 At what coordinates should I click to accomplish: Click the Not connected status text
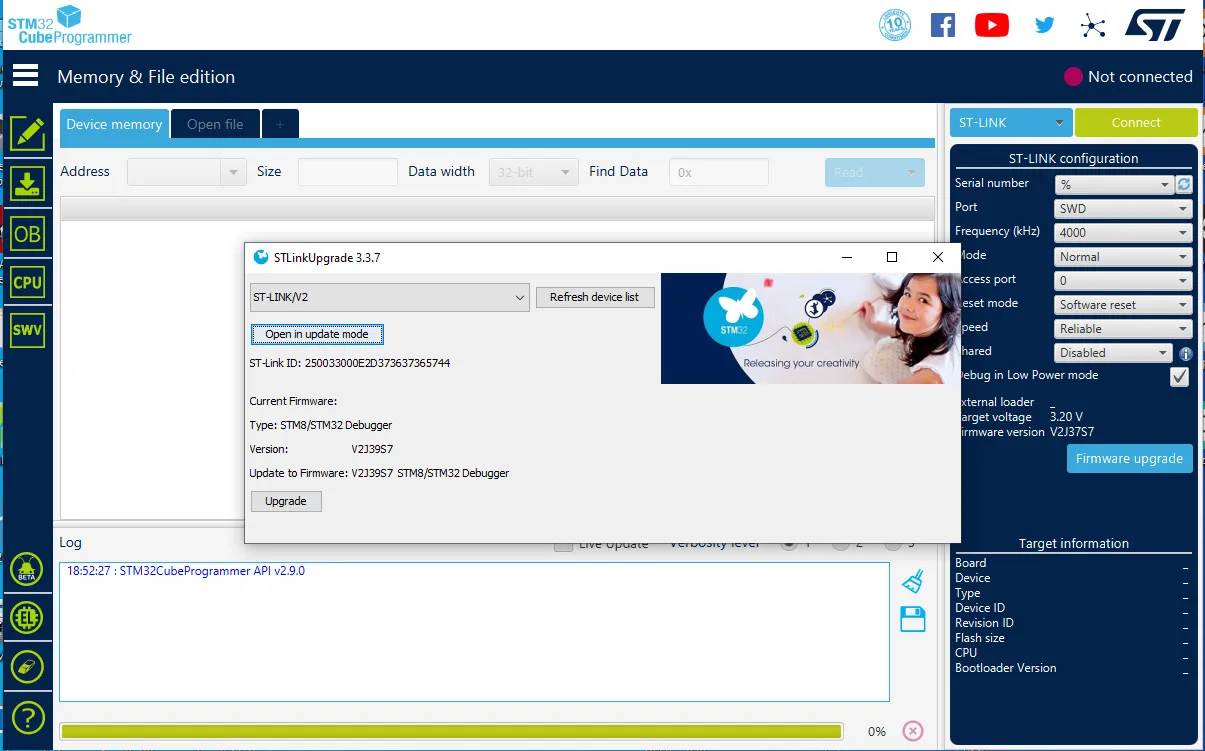coord(1140,76)
